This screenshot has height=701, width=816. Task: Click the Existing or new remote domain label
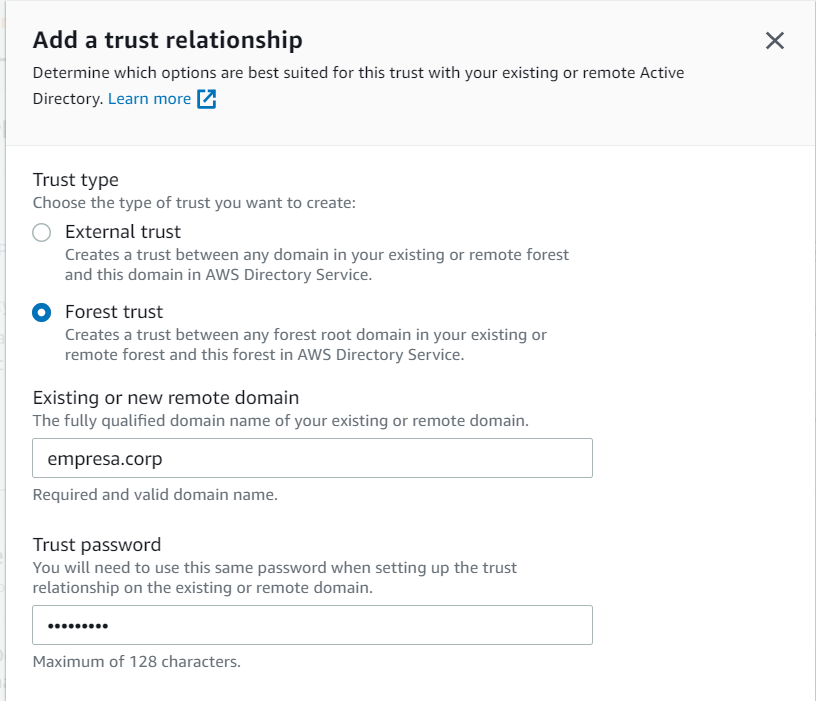(166, 398)
